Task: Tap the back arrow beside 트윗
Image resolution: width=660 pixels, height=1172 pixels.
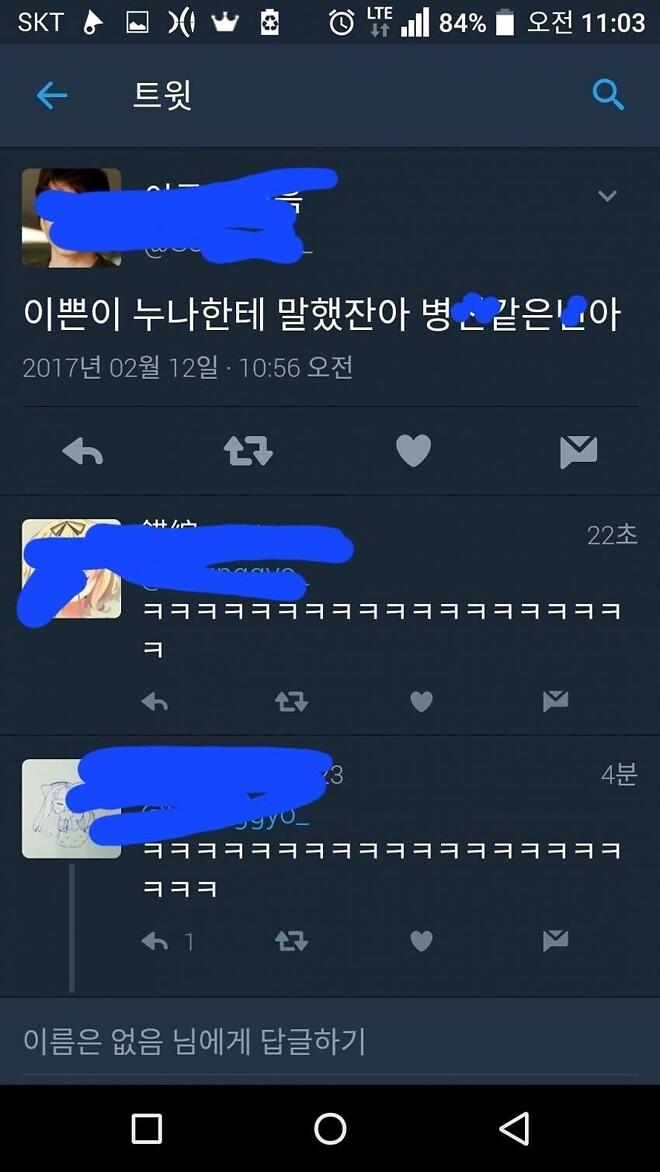Action: (52, 96)
